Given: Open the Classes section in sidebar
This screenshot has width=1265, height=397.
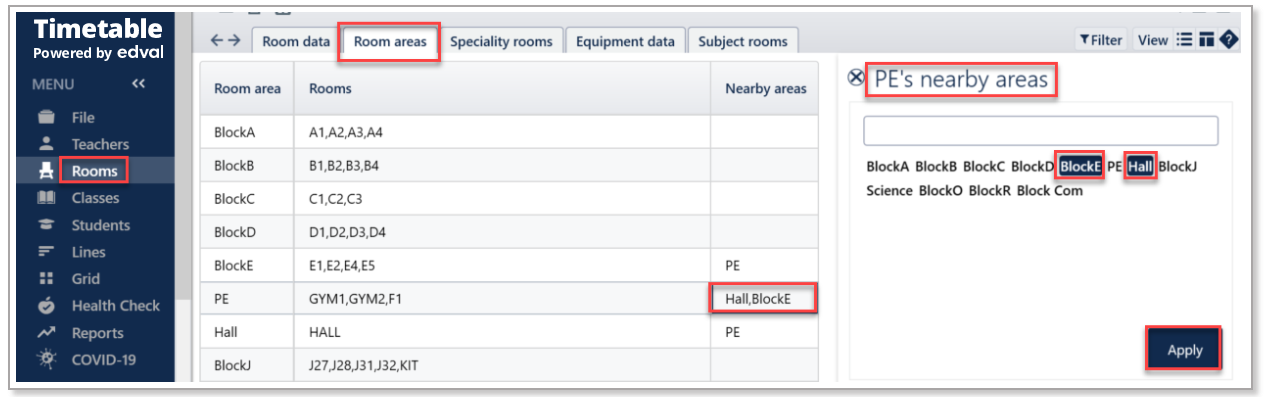Looking at the screenshot, I should tap(95, 198).
